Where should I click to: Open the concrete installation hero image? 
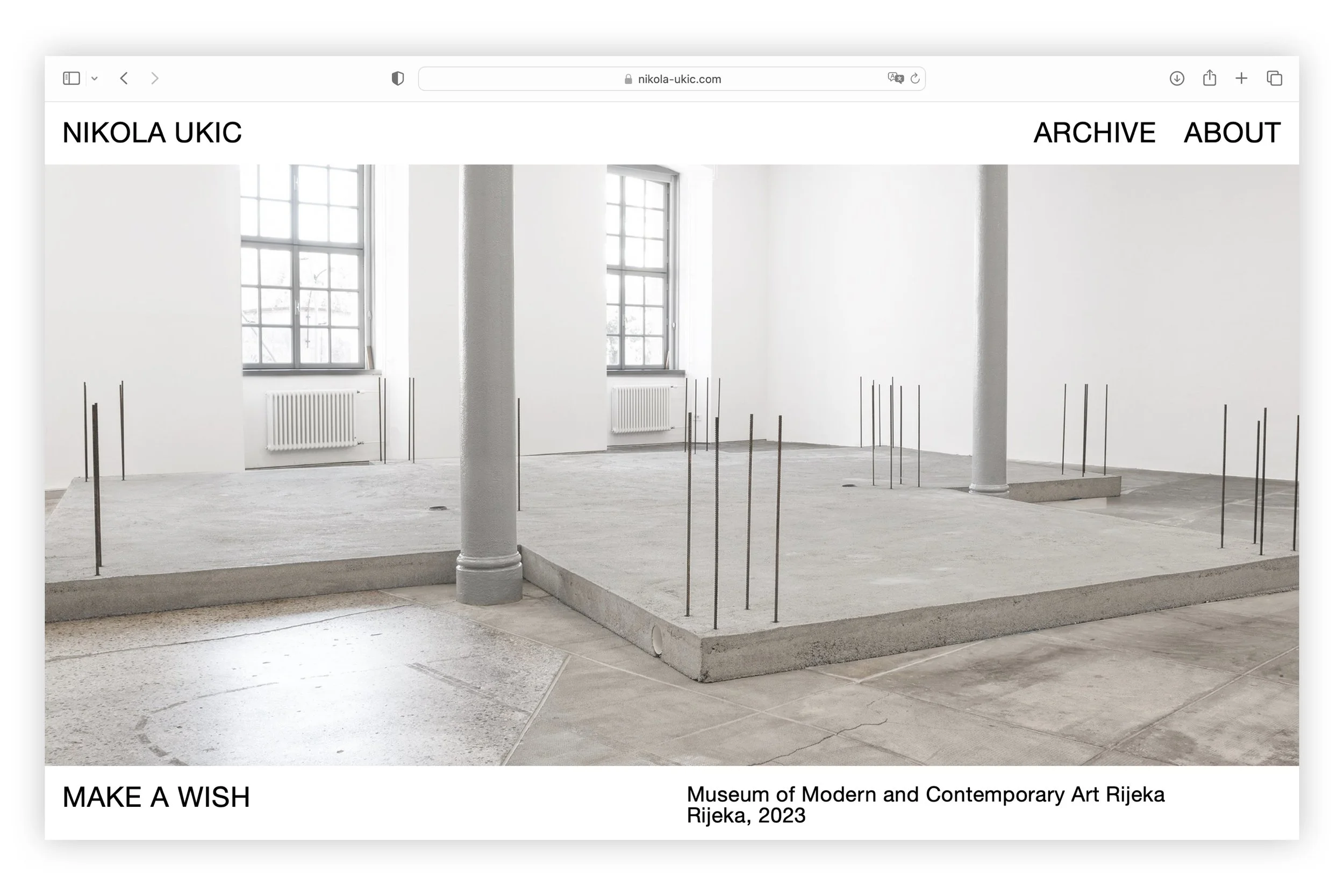[671, 464]
